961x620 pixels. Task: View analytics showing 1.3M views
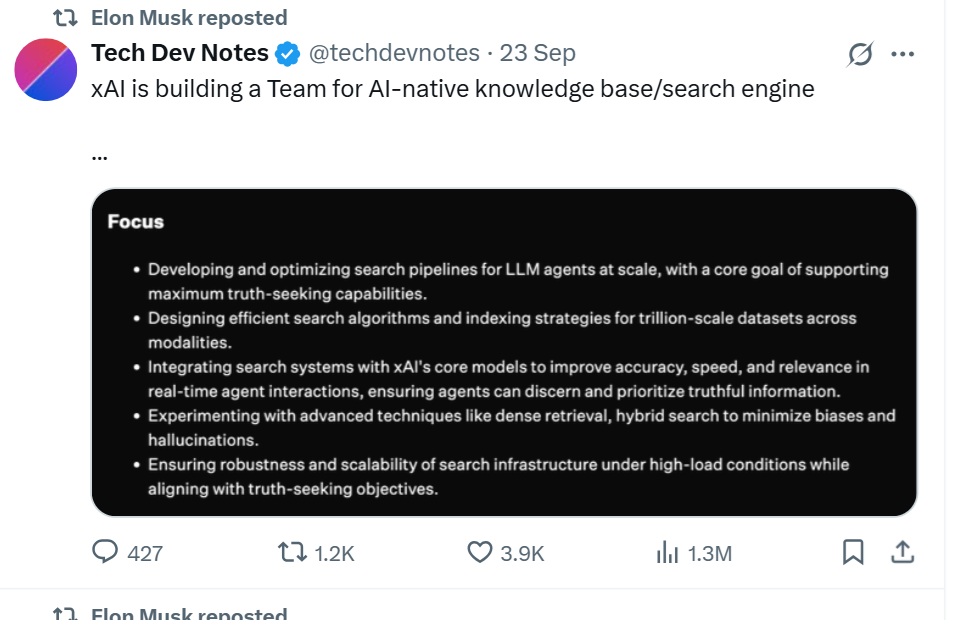[668, 552]
